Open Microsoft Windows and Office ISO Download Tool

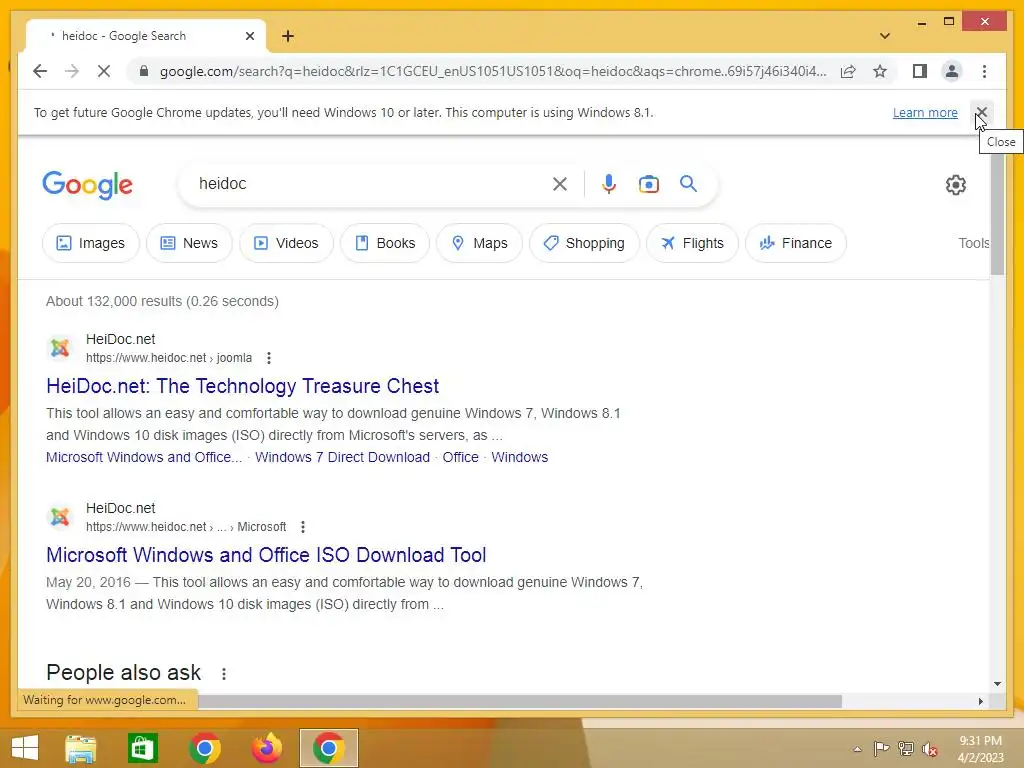(x=266, y=555)
